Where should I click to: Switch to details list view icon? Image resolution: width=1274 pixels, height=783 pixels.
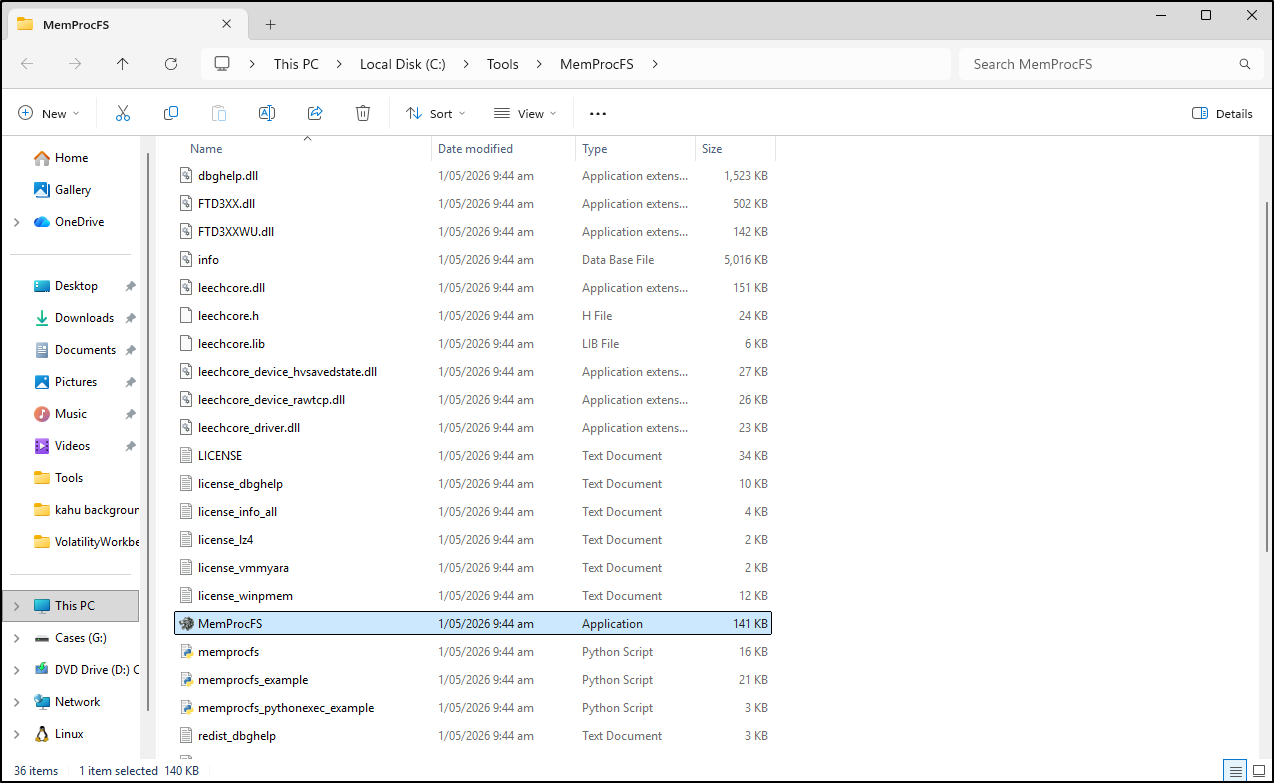1236,771
